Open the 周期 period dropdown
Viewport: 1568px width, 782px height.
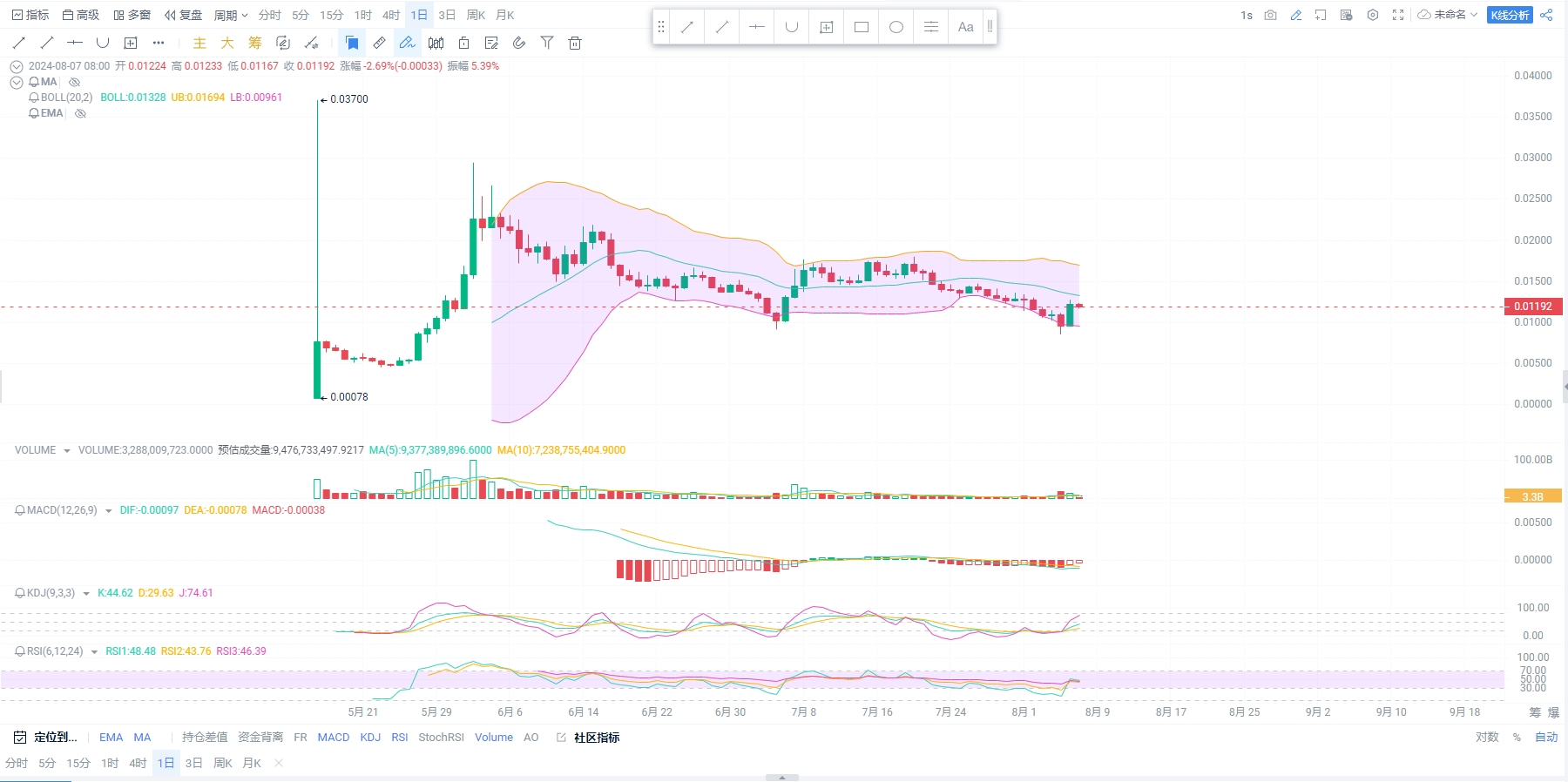tap(231, 15)
